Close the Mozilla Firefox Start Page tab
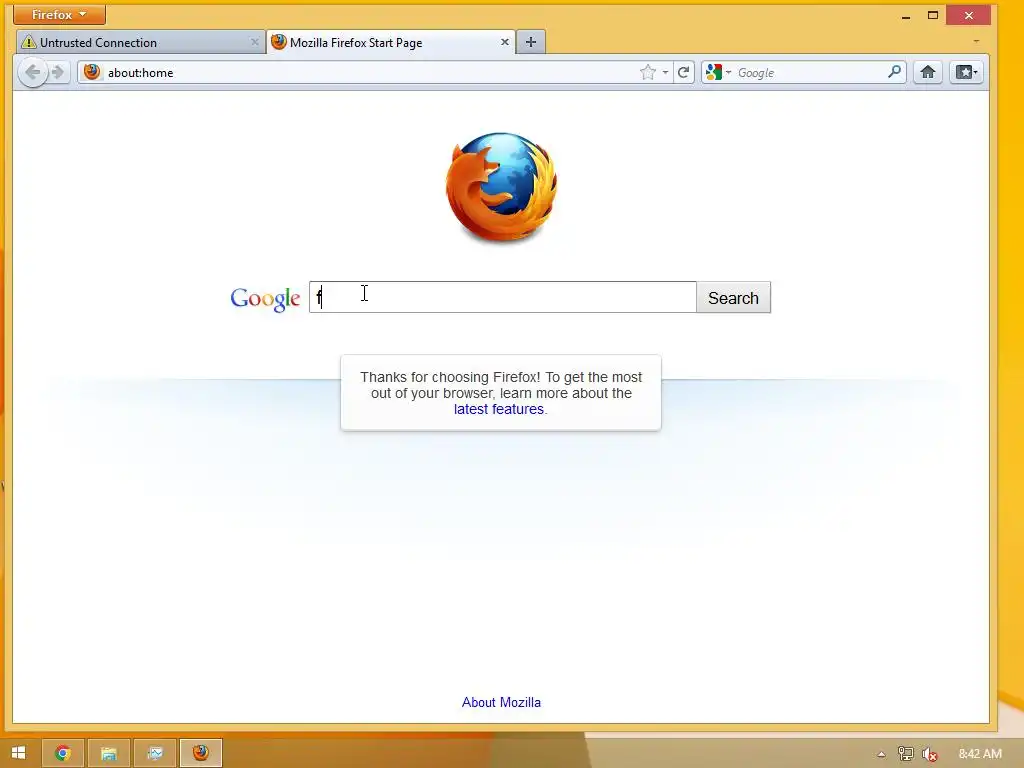This screenshot has width=1024, height=768. coord(505,42)
